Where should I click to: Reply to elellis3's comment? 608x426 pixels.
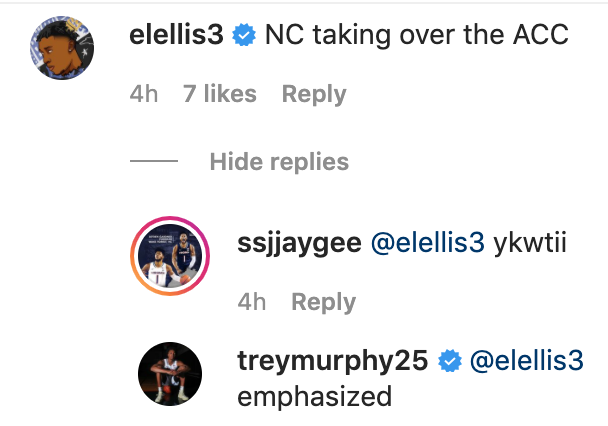pyautogui.click(x=314, y=94)
